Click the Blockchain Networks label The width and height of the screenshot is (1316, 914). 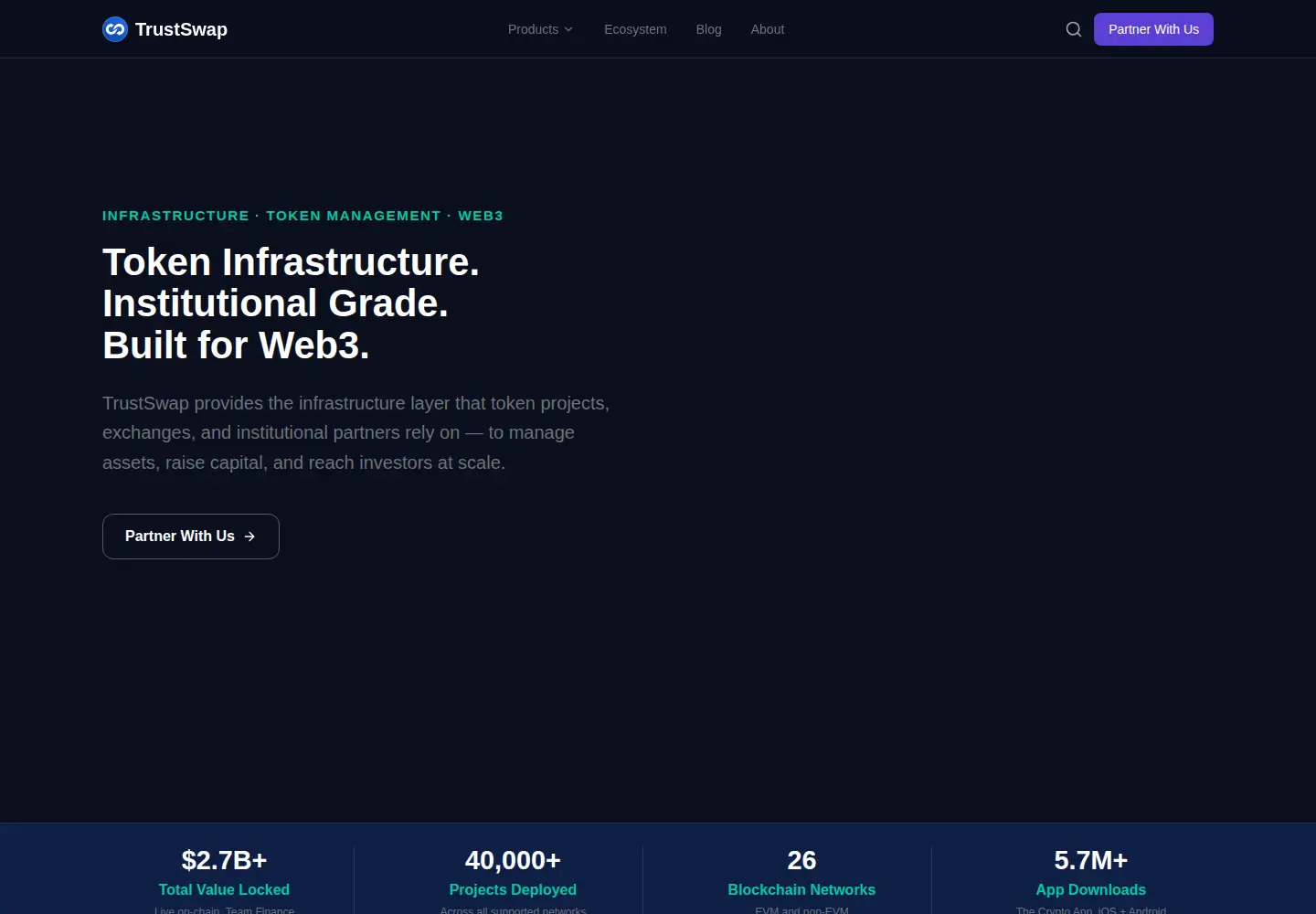[x=801, y=889]
